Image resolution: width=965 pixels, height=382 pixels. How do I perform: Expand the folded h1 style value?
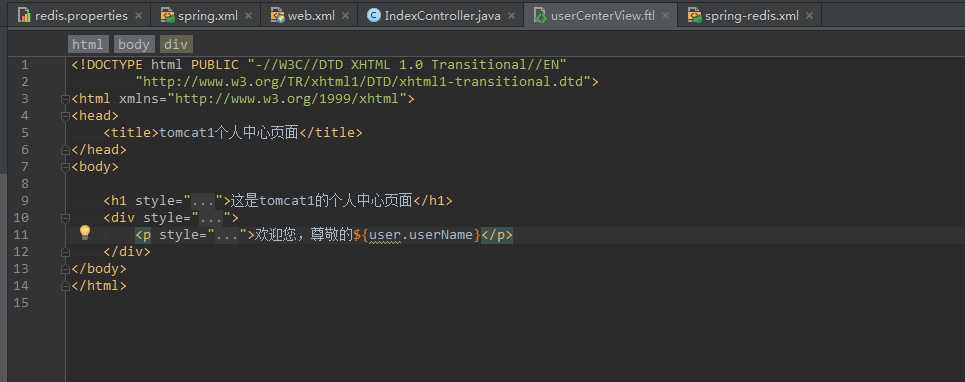(x=202, y=201)
